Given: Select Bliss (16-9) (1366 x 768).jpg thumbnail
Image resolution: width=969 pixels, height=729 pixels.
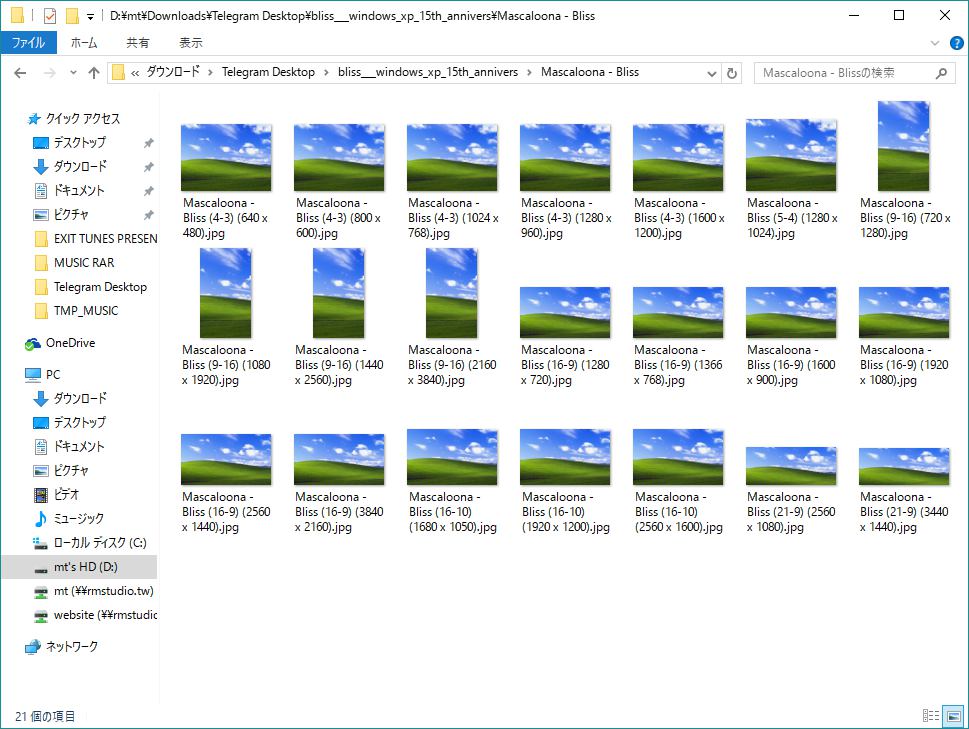Looking at the screenshot, I should click(x=678, y=313).
